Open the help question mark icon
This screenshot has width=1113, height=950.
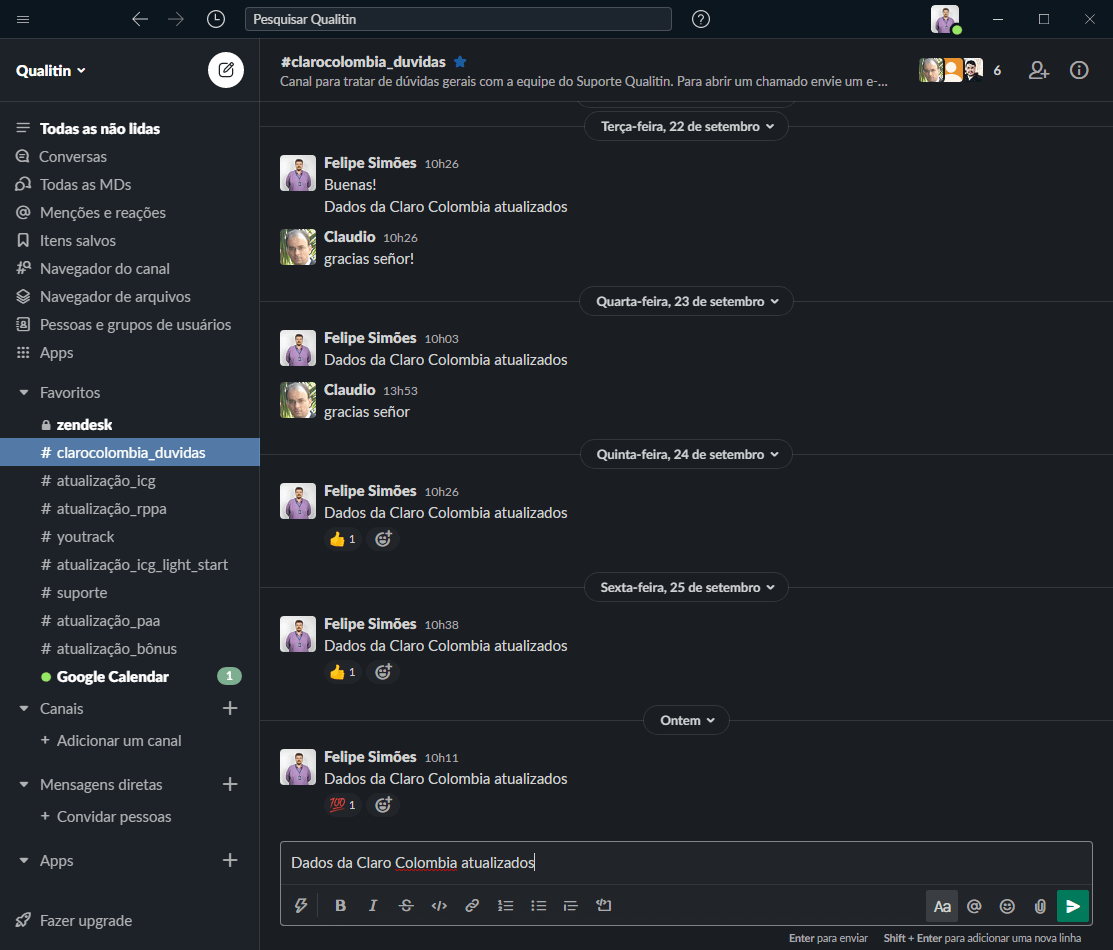click(701, 19)
